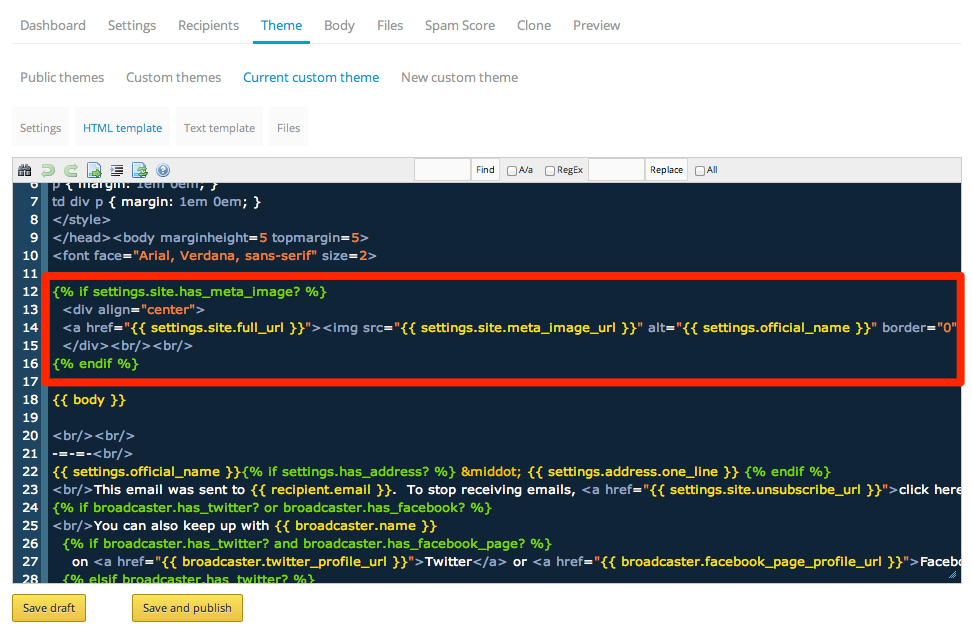
Task: Open the Settings top navigation tab
Action: pos(132,25)
